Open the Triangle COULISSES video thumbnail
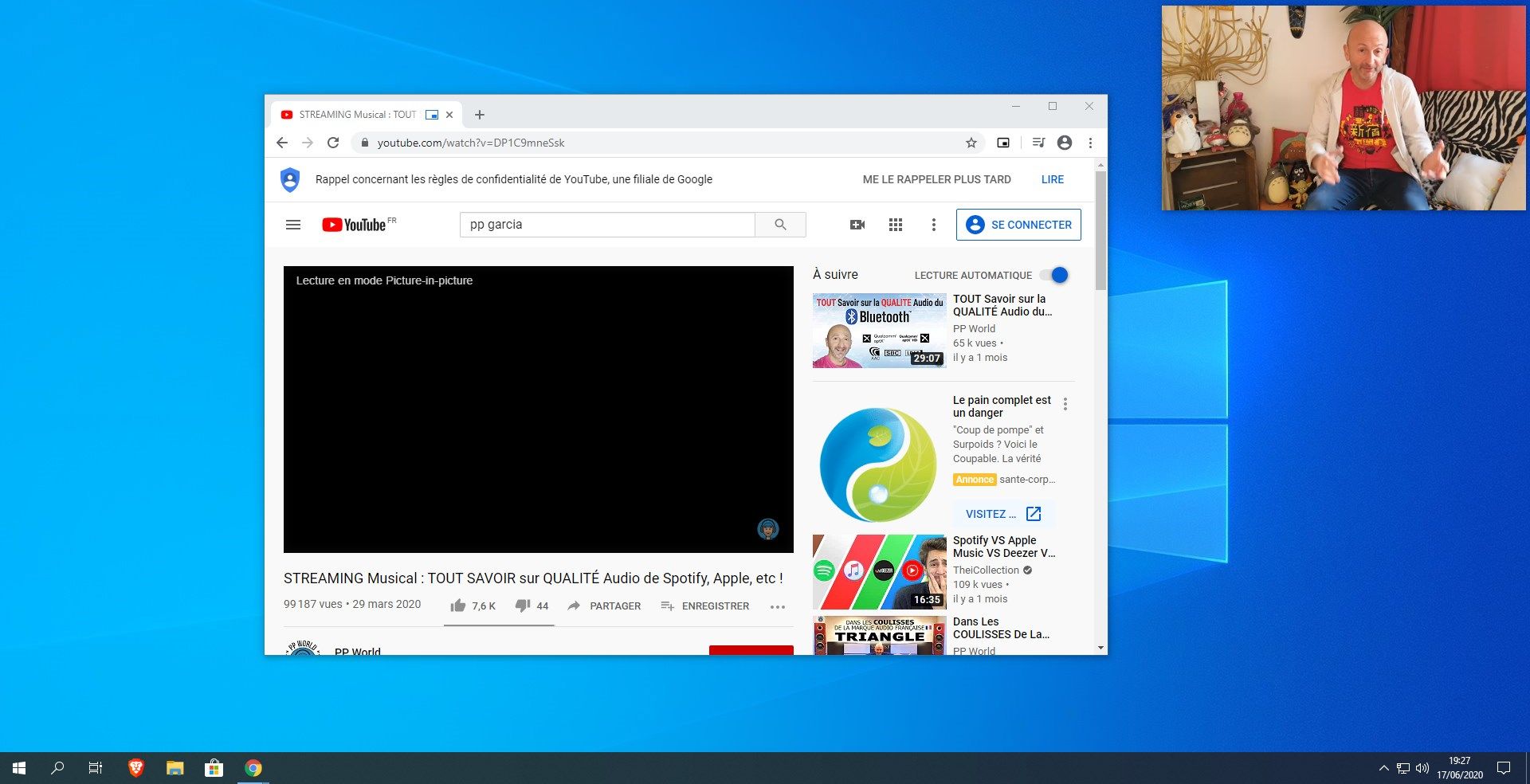The image size is (1530, 784). 879,636
